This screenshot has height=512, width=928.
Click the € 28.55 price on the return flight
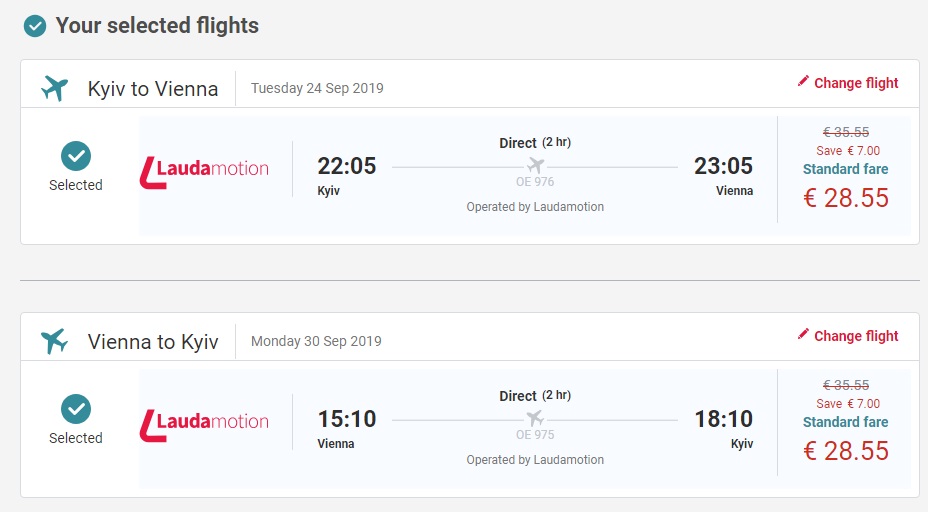click(x=846, y=451)
